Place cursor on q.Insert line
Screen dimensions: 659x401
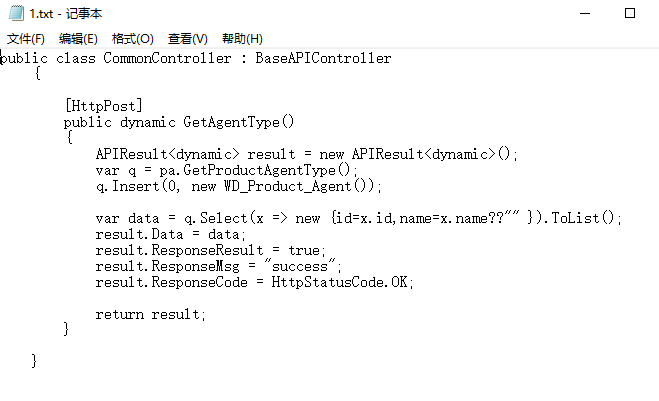(x=238, y=186)
